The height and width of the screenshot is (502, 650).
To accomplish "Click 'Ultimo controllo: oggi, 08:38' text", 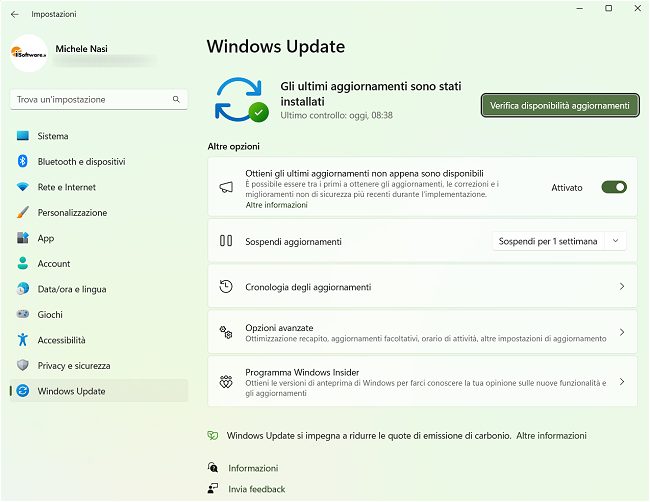I will pyautogui.click(x=336, y=115).
